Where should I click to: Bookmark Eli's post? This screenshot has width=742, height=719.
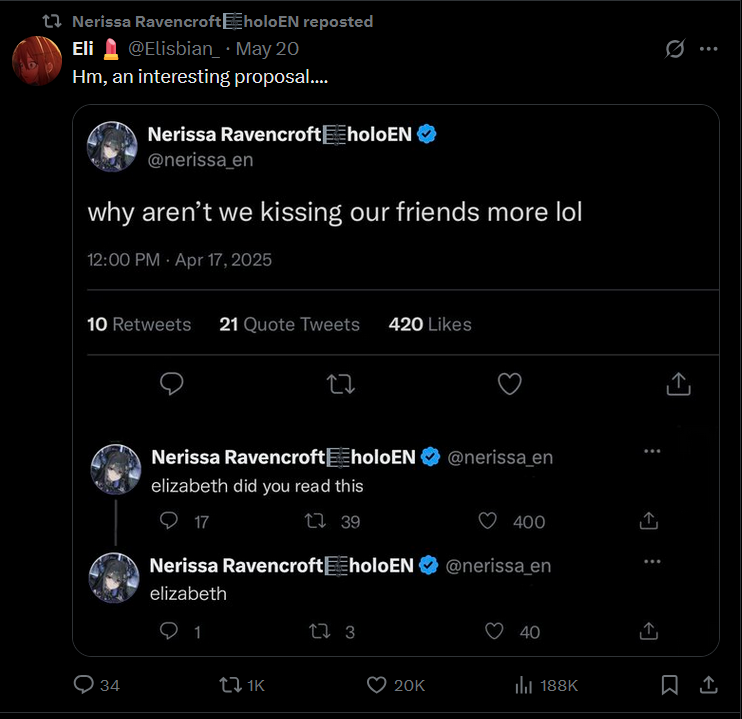[x=670, y=685]
